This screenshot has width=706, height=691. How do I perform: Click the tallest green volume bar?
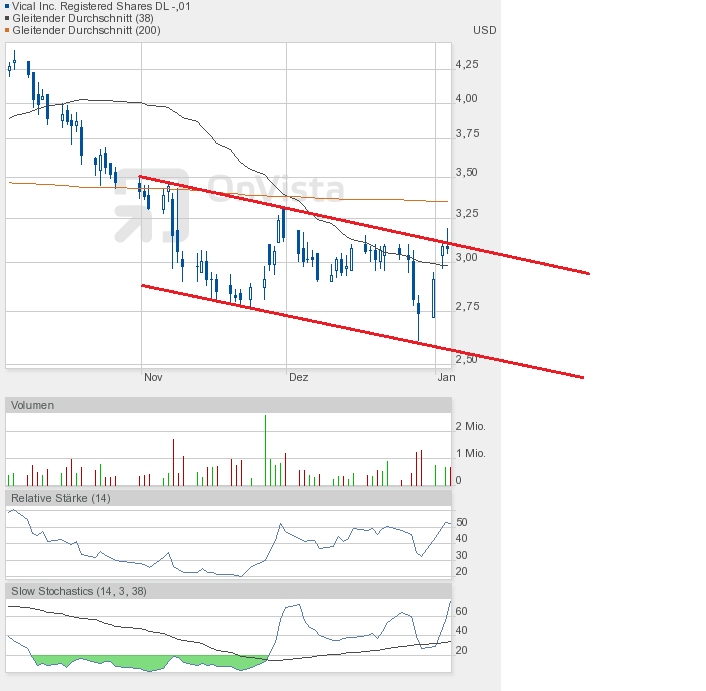coord(265,450)
